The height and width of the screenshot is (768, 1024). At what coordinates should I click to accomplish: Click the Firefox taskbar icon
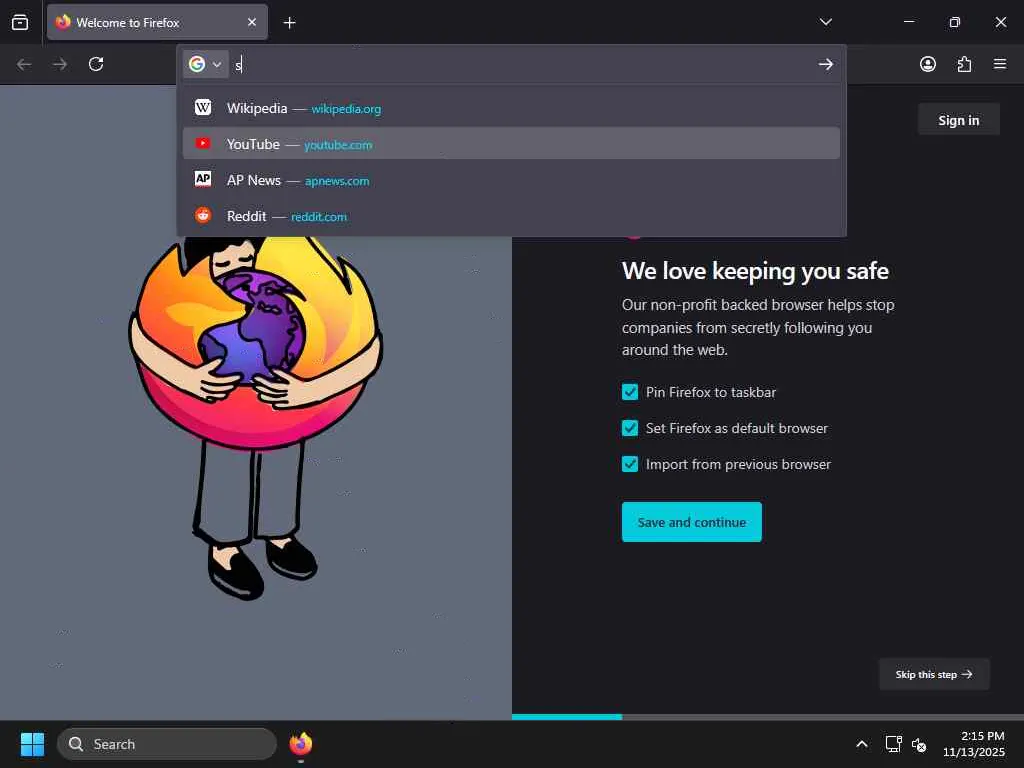[301, 744]
